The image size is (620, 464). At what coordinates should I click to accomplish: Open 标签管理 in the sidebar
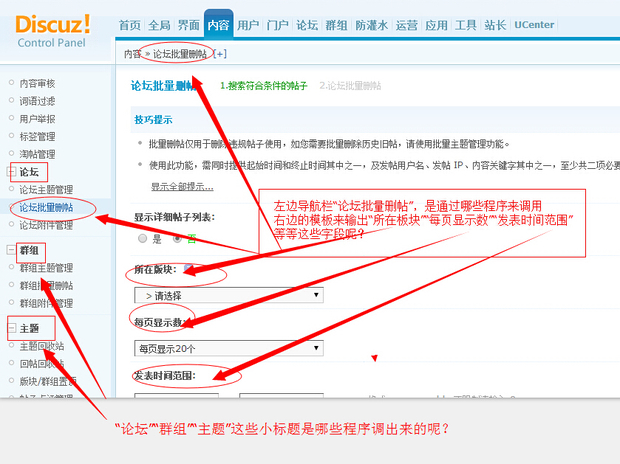(38, 136)
